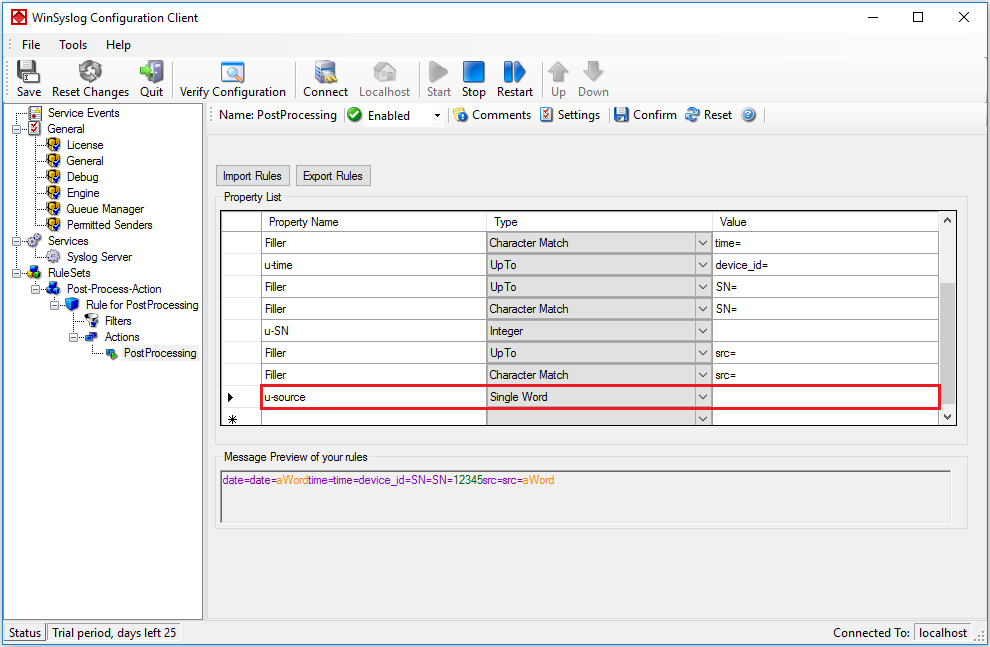
Task: Move the item Down using the arrow icon
Action: click(x=593, y=79)
